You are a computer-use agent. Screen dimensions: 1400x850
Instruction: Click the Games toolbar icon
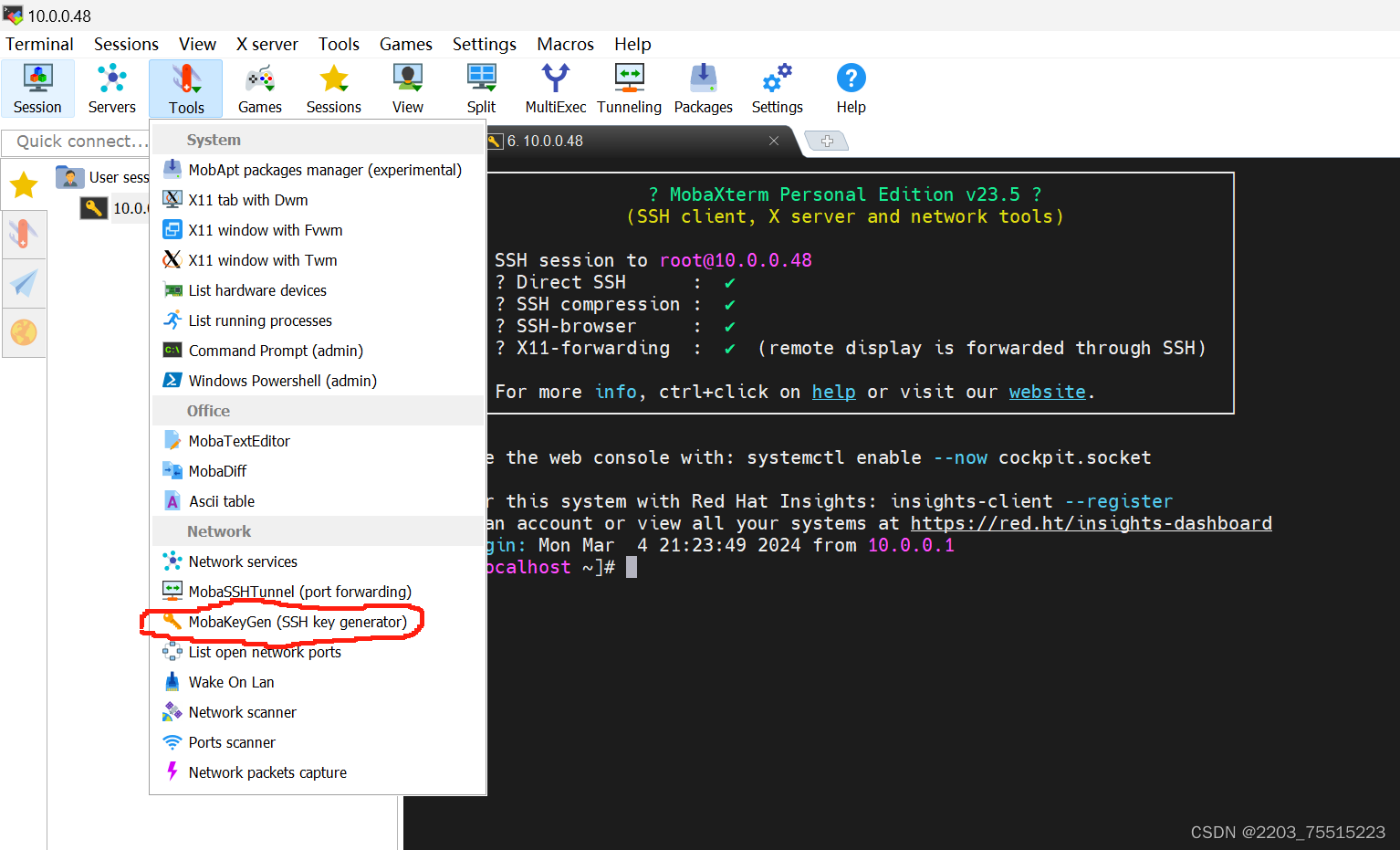point(259,88)
